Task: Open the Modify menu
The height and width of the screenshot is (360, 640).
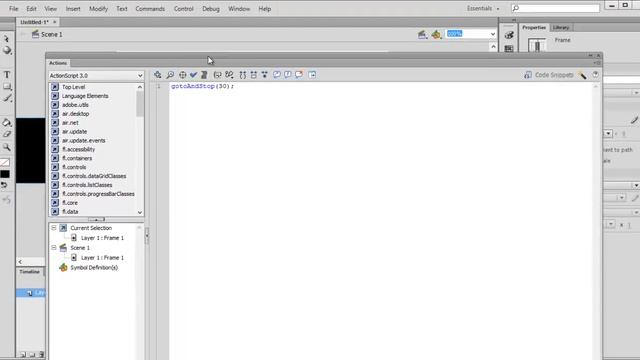Action: [98, 9]
